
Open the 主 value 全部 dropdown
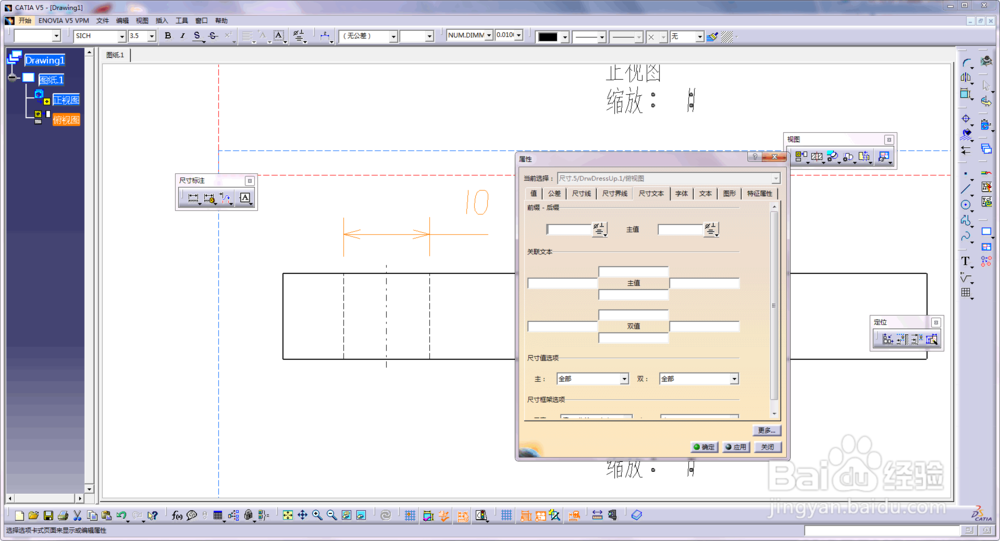(624, 379)
